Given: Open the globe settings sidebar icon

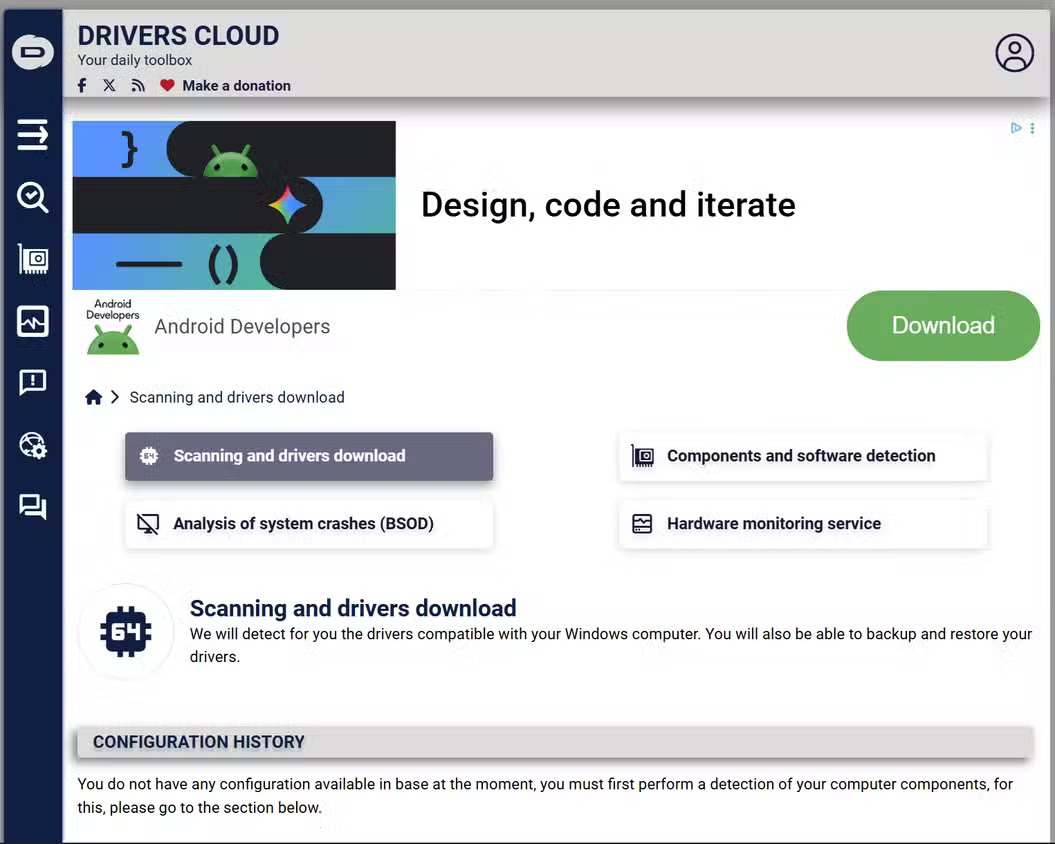Looking at the screenshot, I should tap(32, 445).
